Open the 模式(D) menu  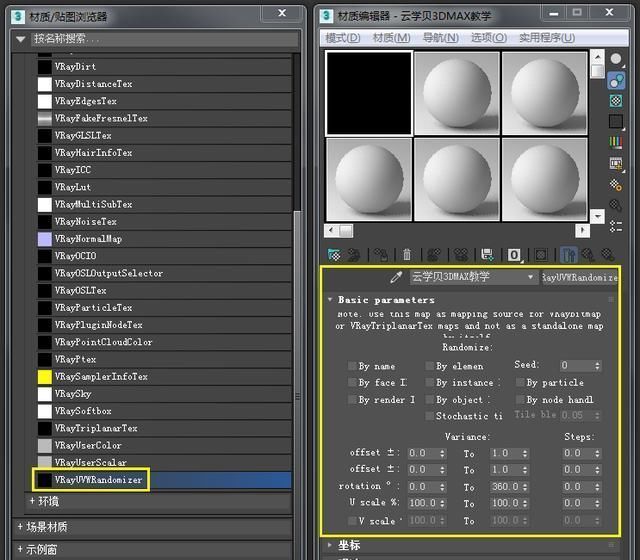pyautogui.click(x=343, y=38)
